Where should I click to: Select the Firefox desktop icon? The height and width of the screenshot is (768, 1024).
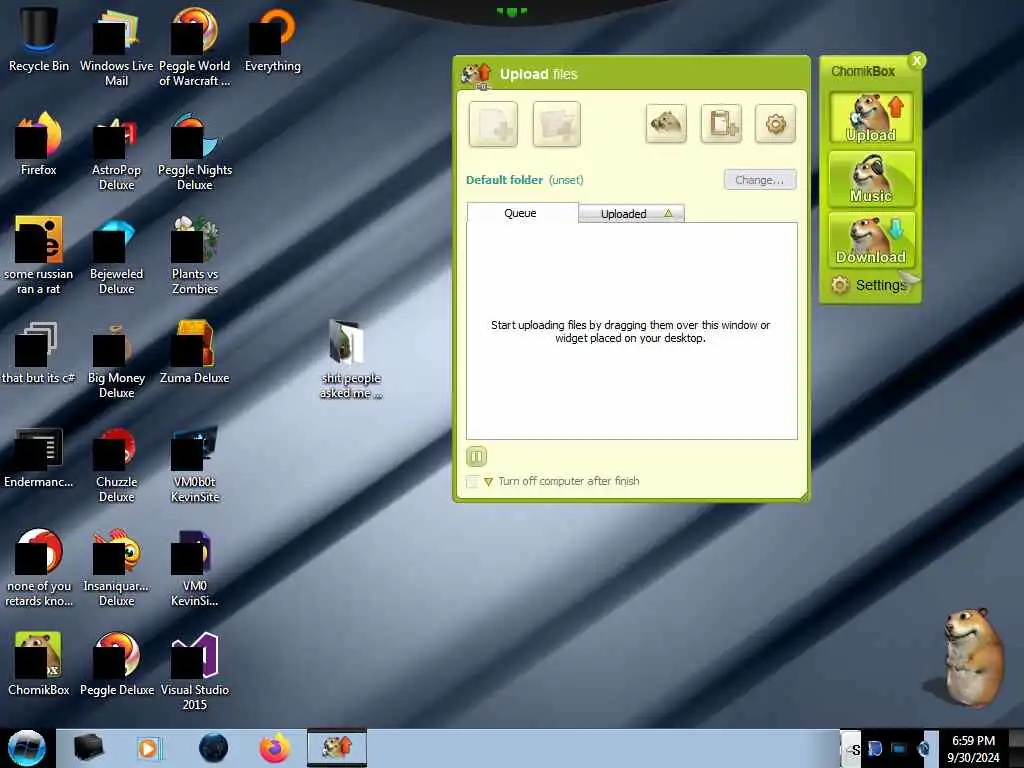pos(39,144)
